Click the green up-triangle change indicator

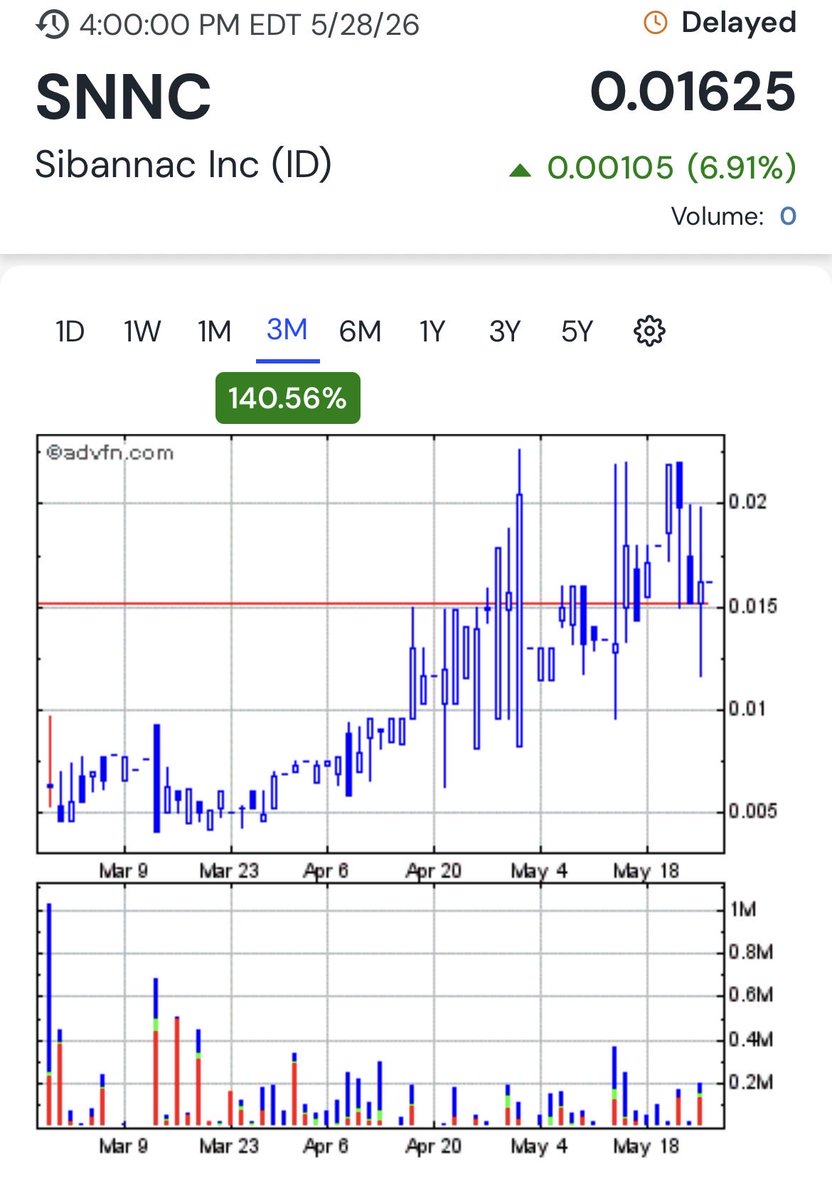coord(519,171)
